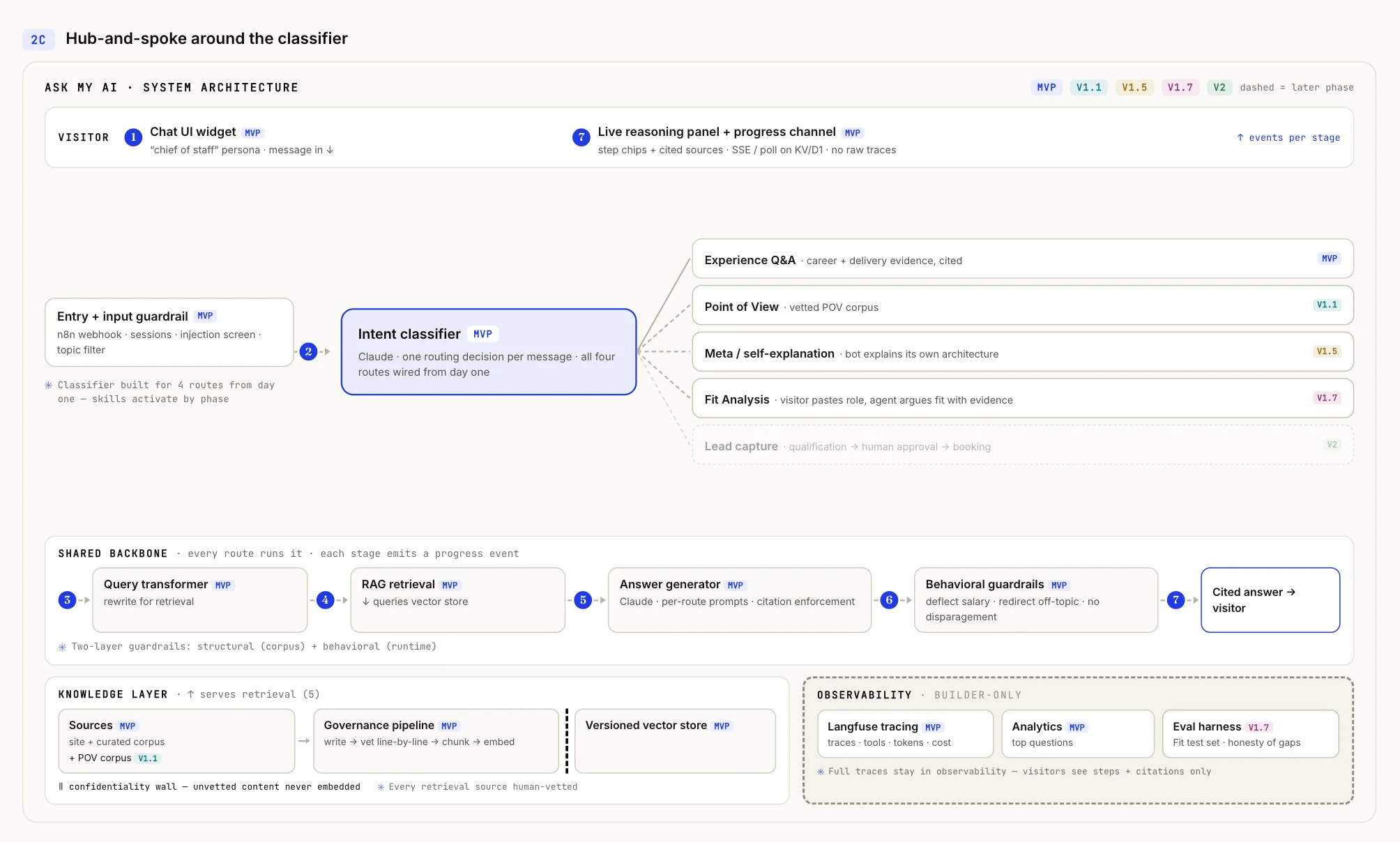The width and height of the screenshot is (1400, 842).
Task: Select the Point of View route card
Action: tap(1022, 305)
